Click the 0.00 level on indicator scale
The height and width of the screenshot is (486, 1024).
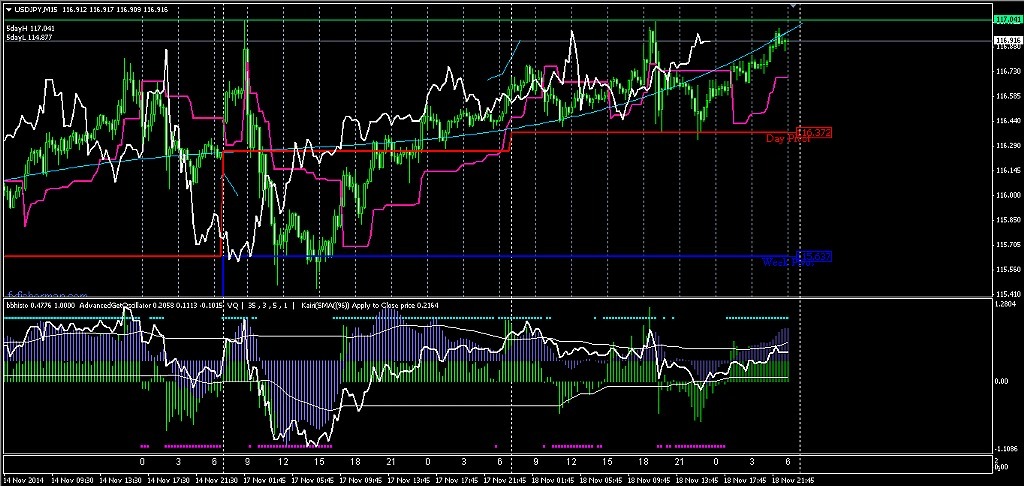[x=1003, y=381]
